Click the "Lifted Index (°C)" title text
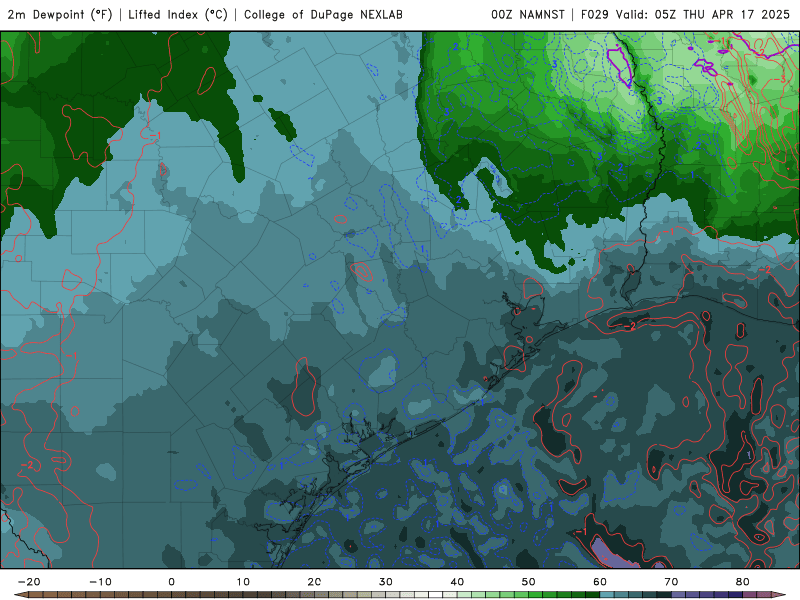 [x=178, y=14]
